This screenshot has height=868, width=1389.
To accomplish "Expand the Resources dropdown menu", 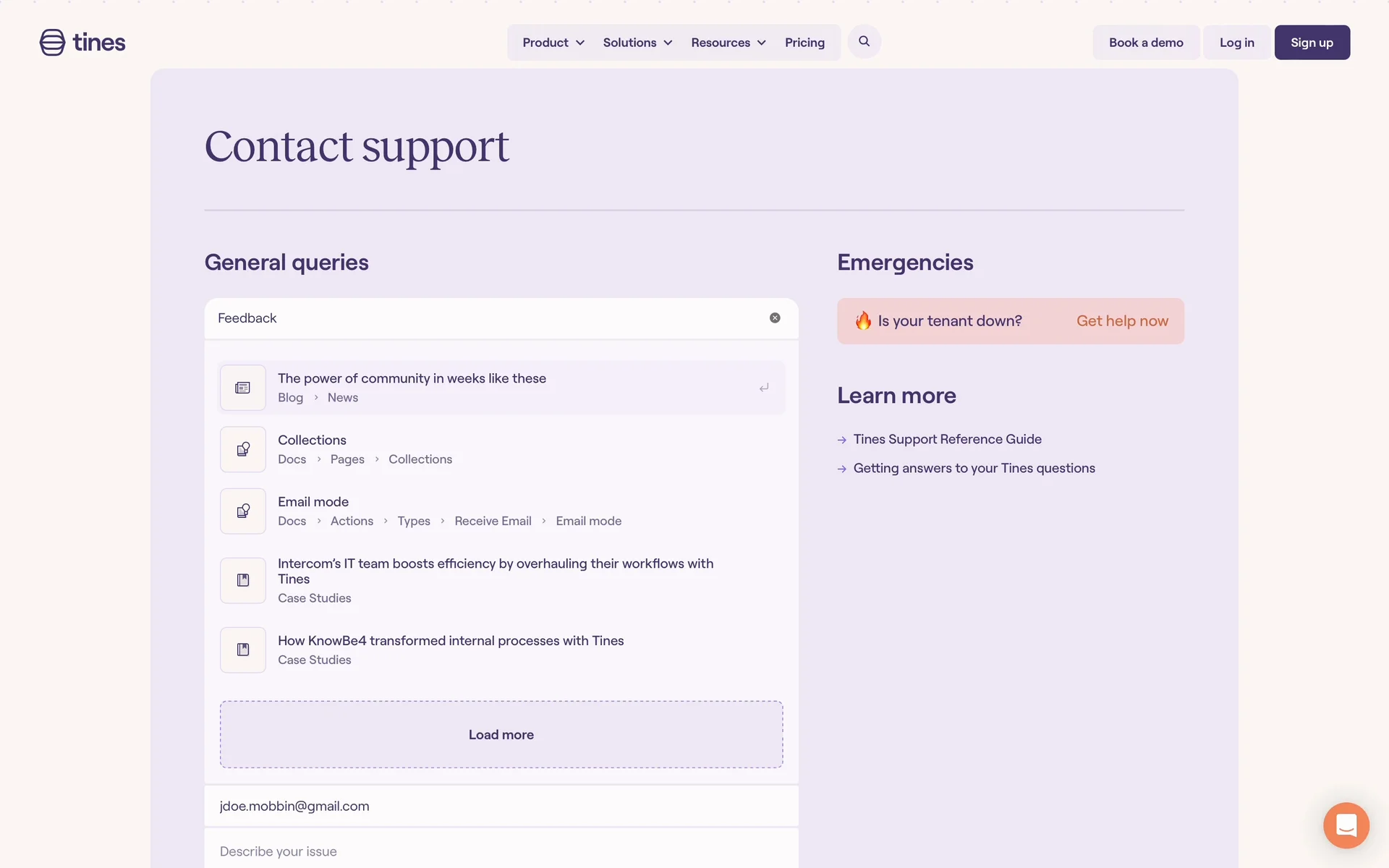I will [x=728, y=43].
